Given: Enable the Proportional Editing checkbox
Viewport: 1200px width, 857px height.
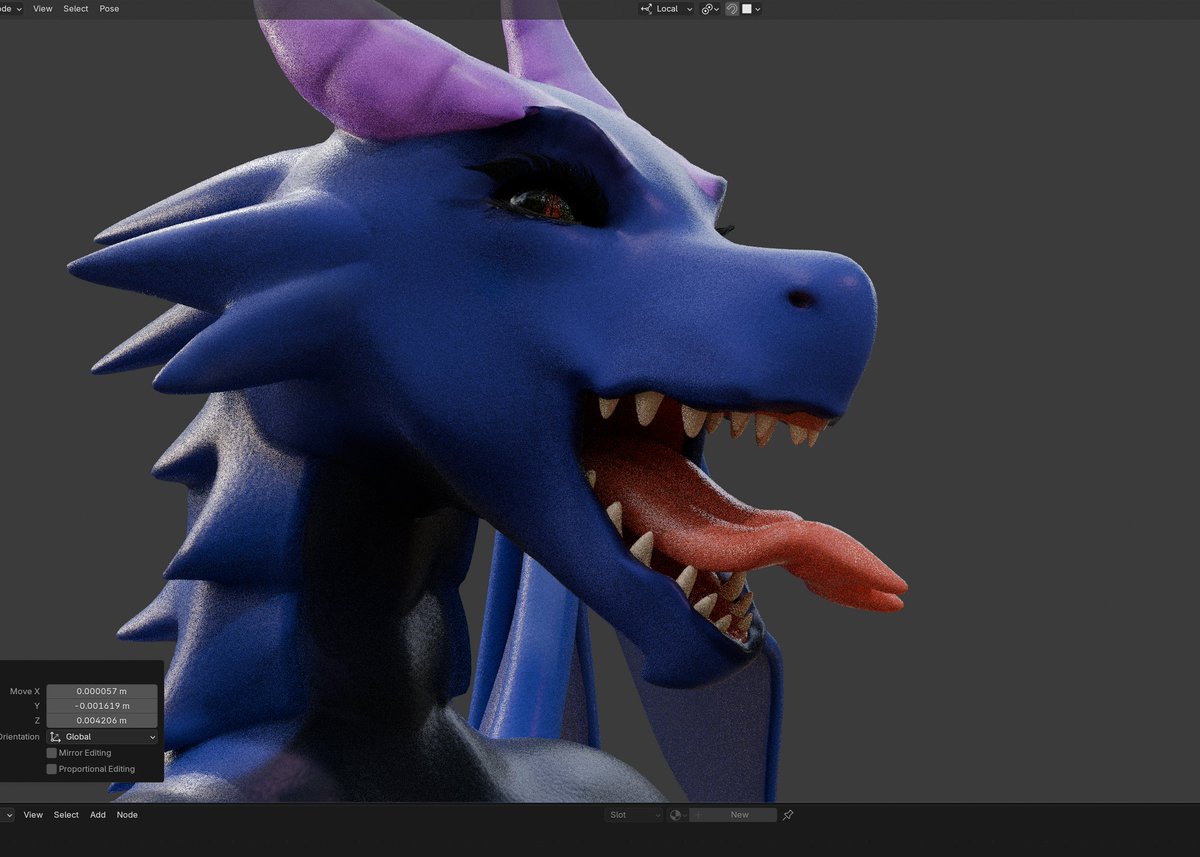Looking at the screenshot, I should (52, 769).
